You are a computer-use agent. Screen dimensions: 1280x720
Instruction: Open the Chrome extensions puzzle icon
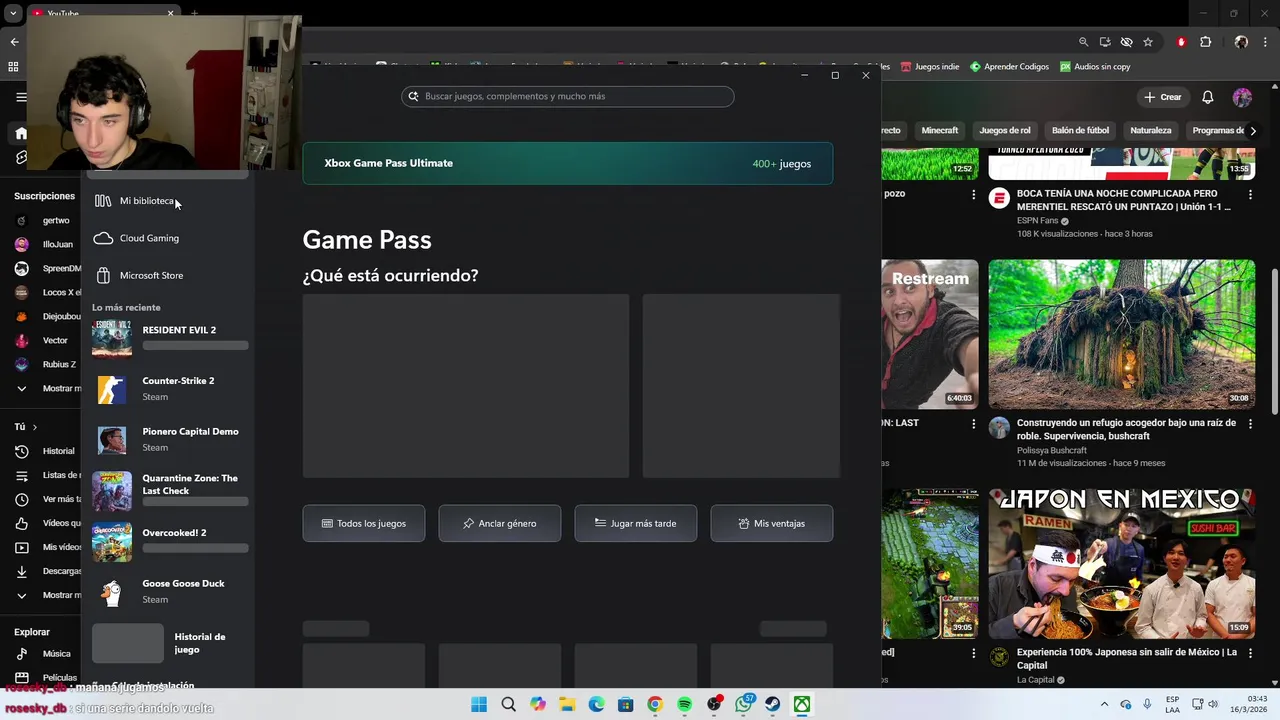coord(1205,42)
